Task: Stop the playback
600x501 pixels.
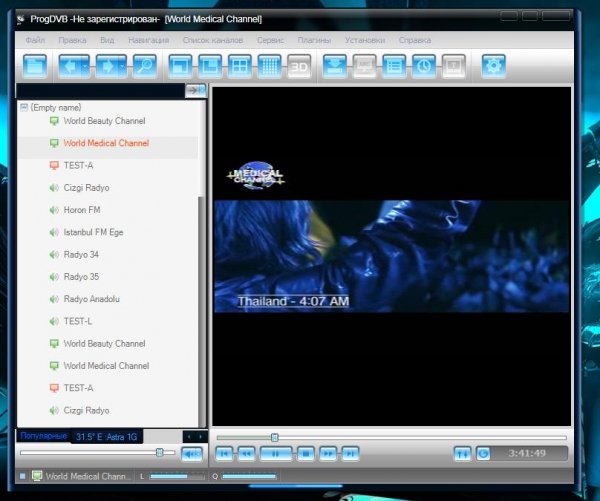Action: tap(305, 454)
